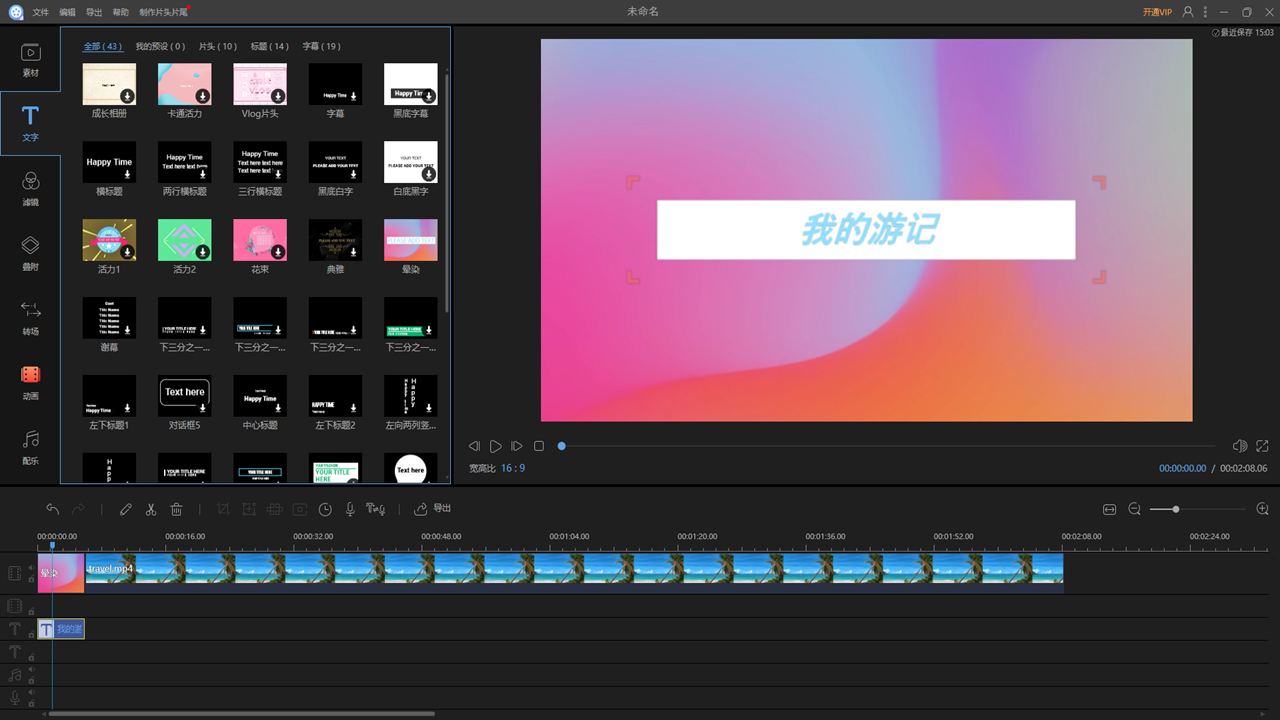Click the clock duration icon in toolbar

pos(325,509)
